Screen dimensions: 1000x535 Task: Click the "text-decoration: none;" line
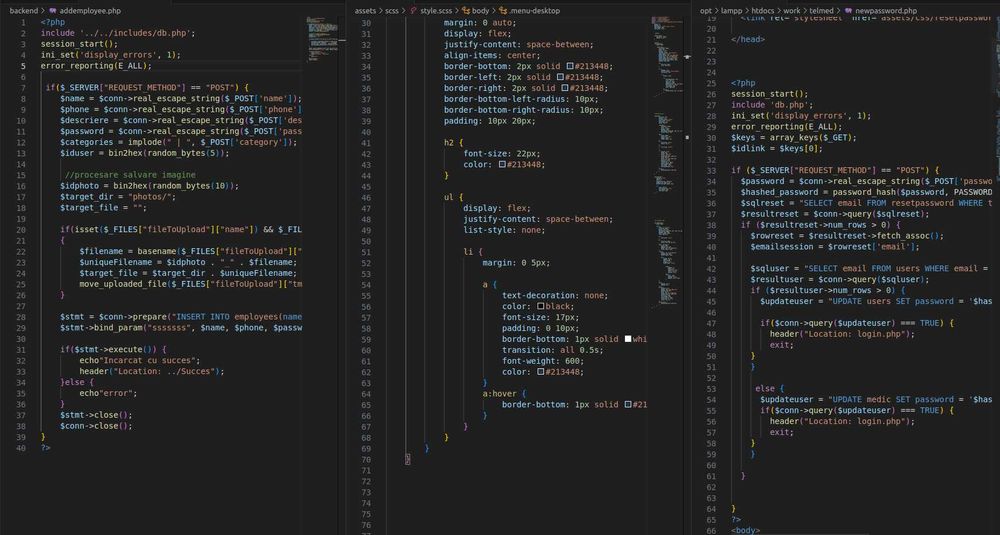click(x=555, y=296)
